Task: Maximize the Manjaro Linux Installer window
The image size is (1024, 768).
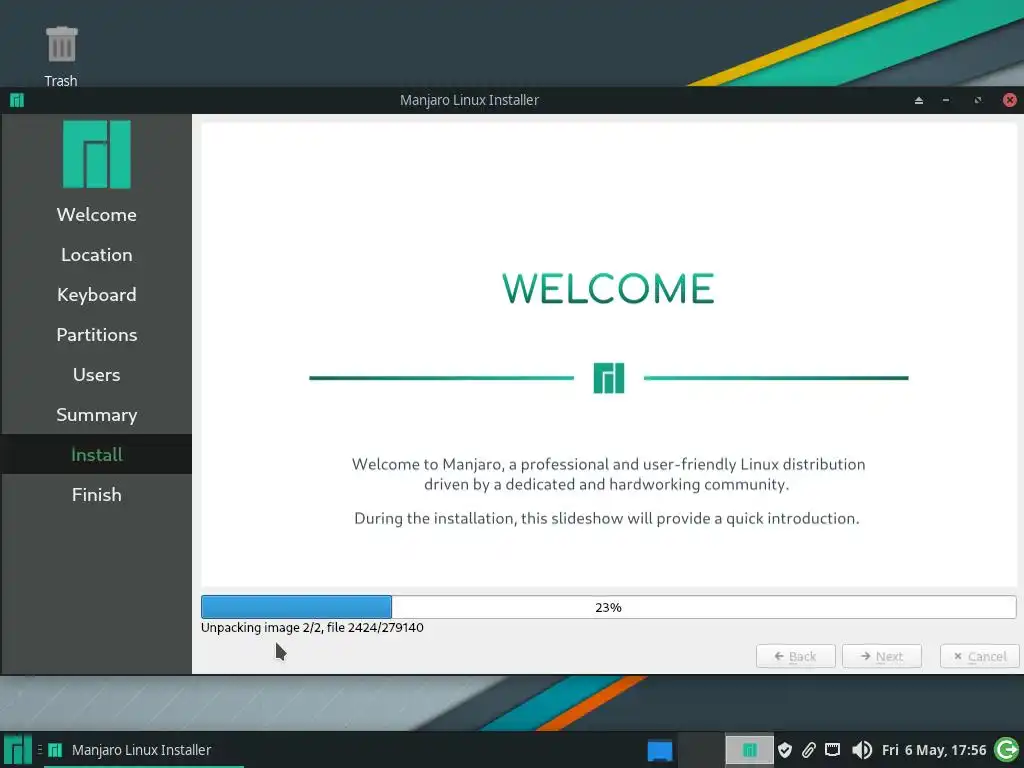Action: pyautogui.click(x=978, y=100)
